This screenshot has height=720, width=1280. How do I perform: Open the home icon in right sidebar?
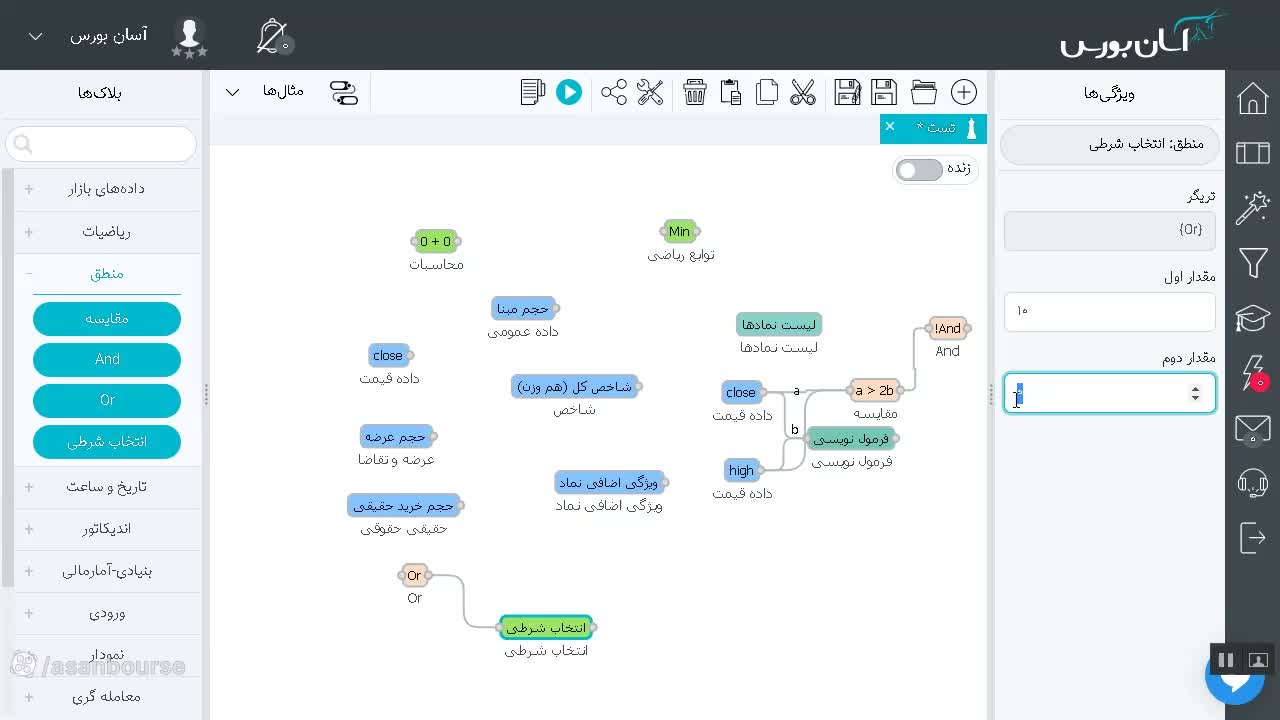click(1253, 98)
